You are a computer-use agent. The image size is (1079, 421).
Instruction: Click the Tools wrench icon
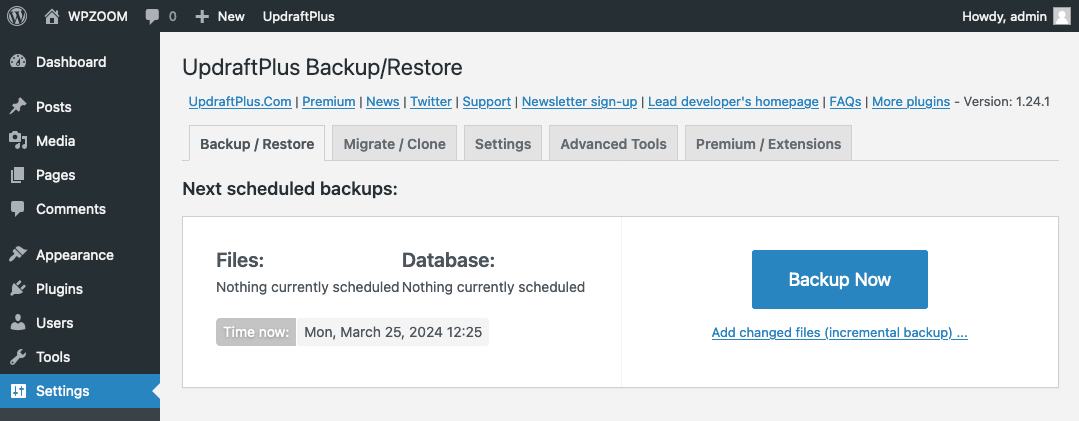[x=18, y=357]
